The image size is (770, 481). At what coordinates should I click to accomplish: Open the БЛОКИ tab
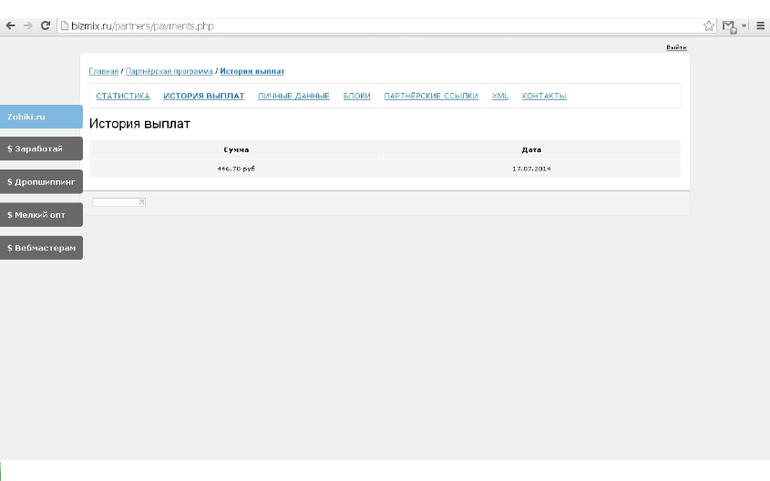click(x=357, y=96)
